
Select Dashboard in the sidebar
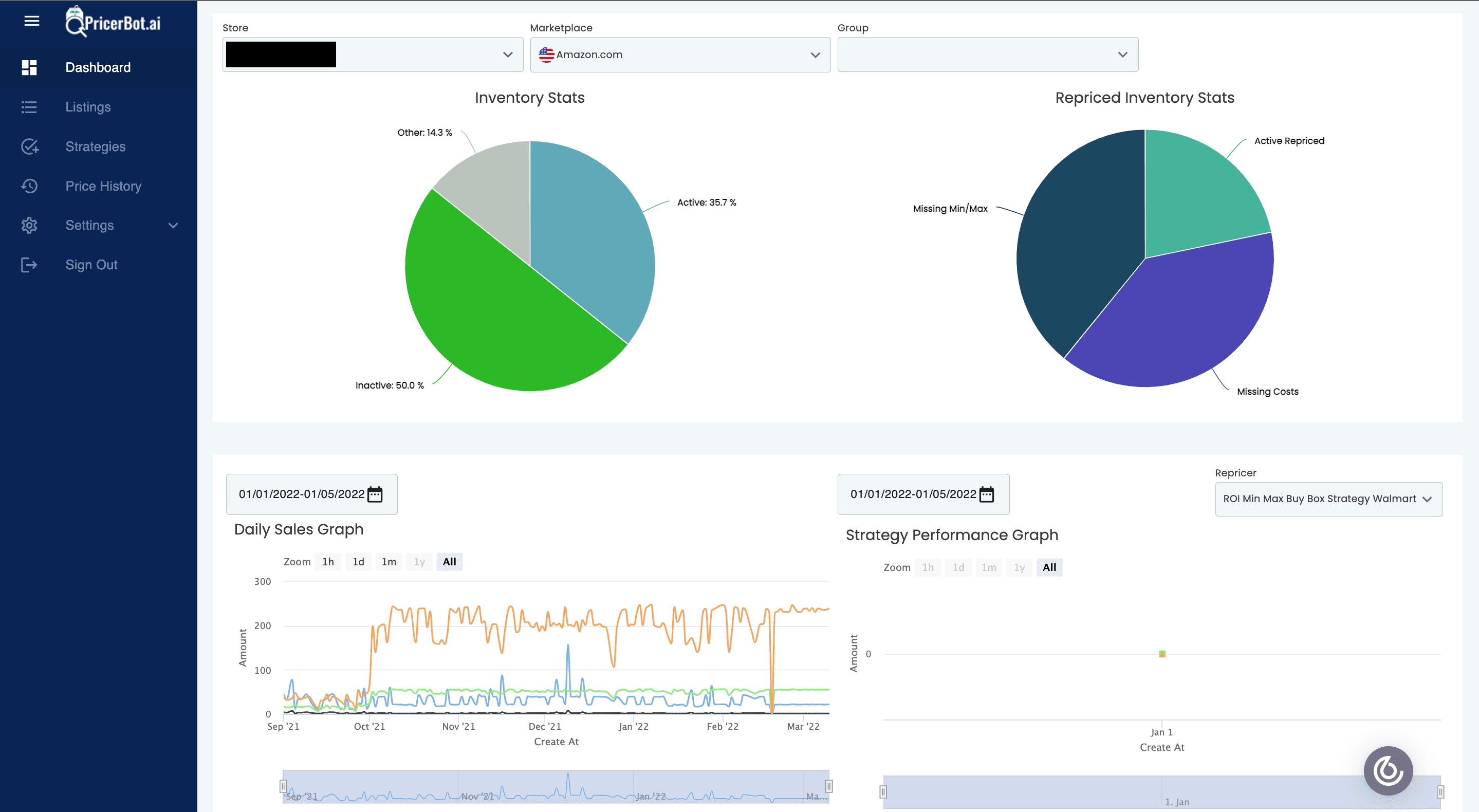click(98, 67)
